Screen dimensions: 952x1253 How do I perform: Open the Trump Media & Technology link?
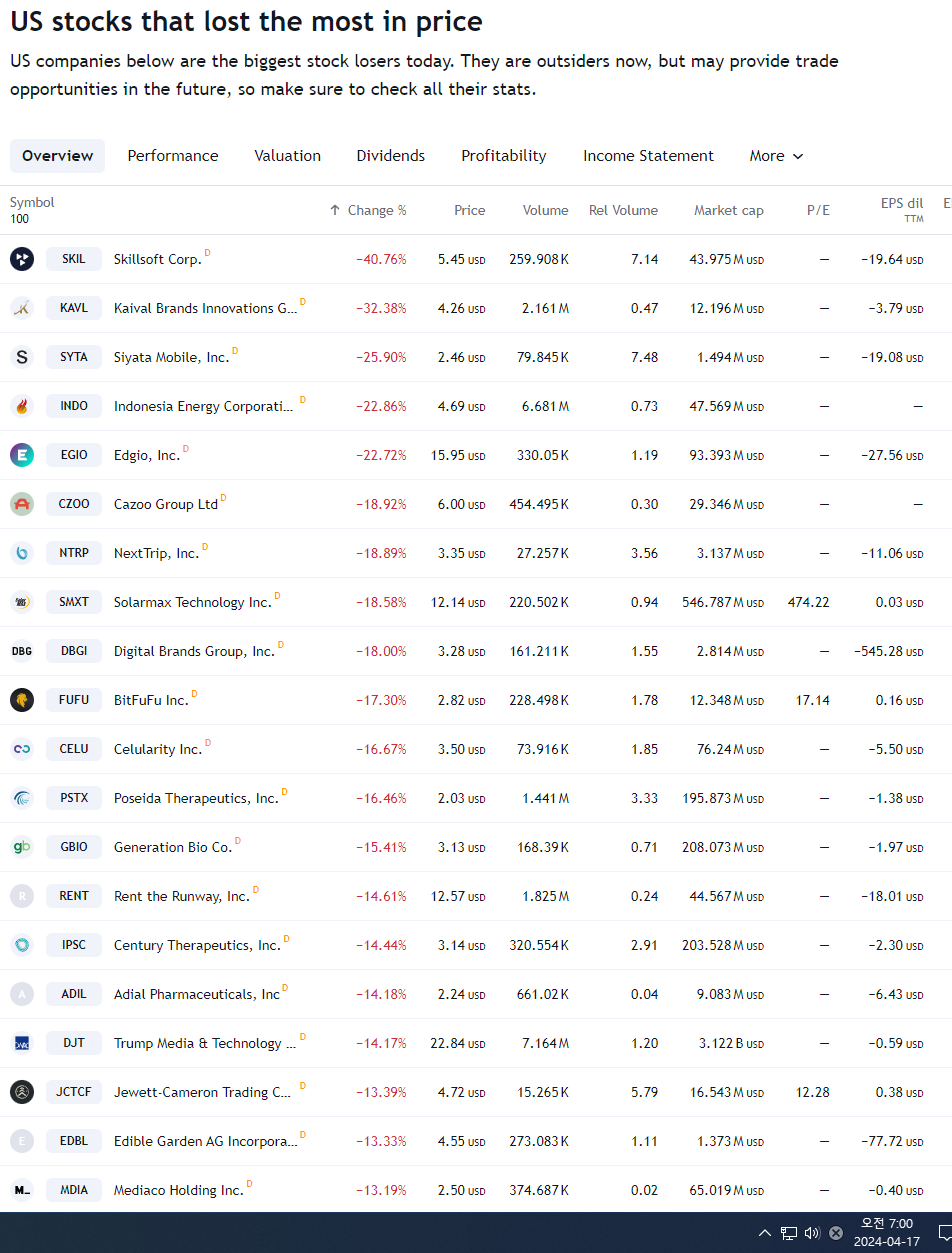(x=205, y=1043)
